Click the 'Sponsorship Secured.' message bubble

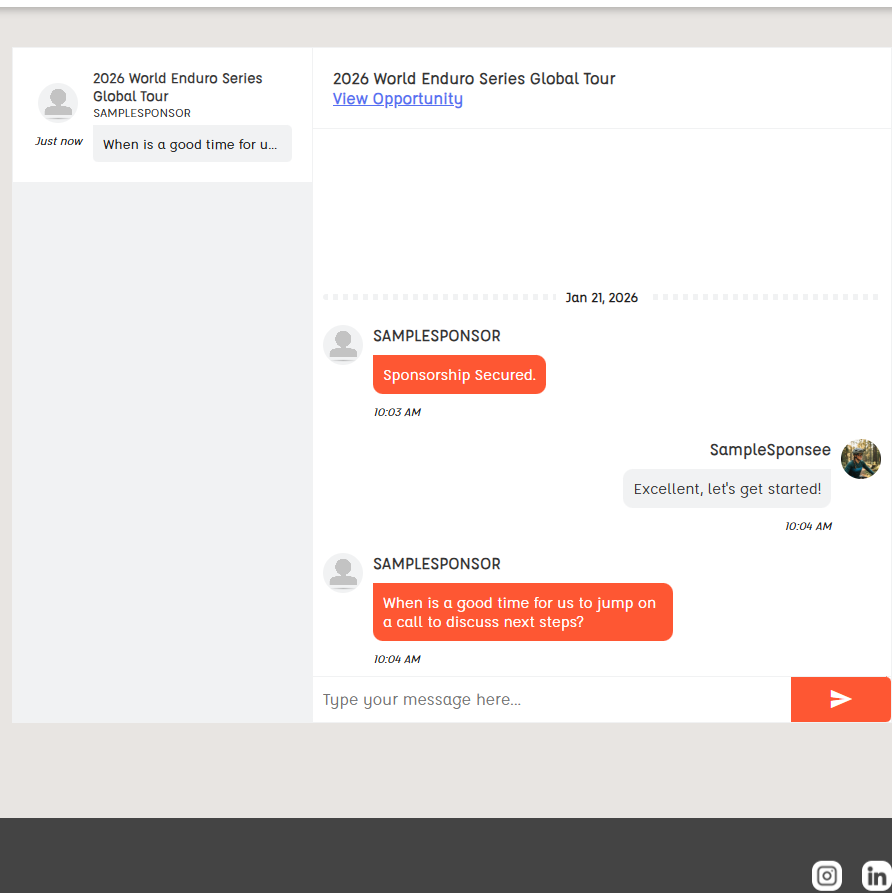click(x=459, y=375)
